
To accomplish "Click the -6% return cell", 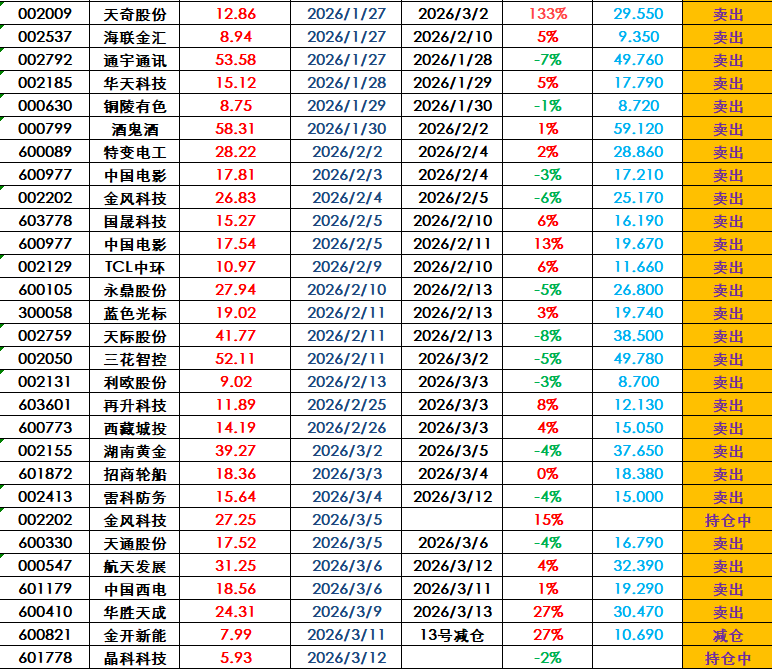I will tap(547, 198).
